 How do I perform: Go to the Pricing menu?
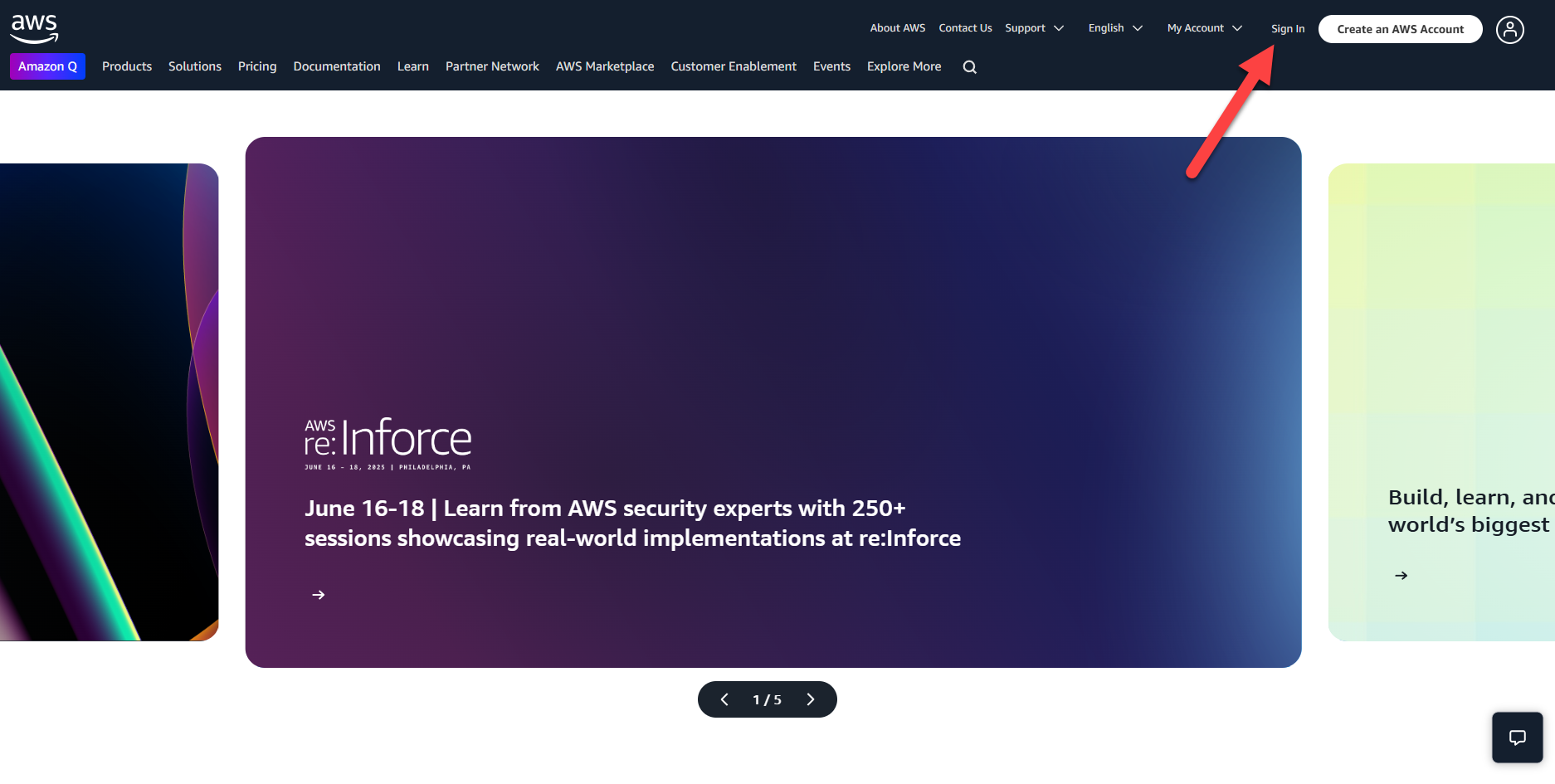click(x=257, y=66)
